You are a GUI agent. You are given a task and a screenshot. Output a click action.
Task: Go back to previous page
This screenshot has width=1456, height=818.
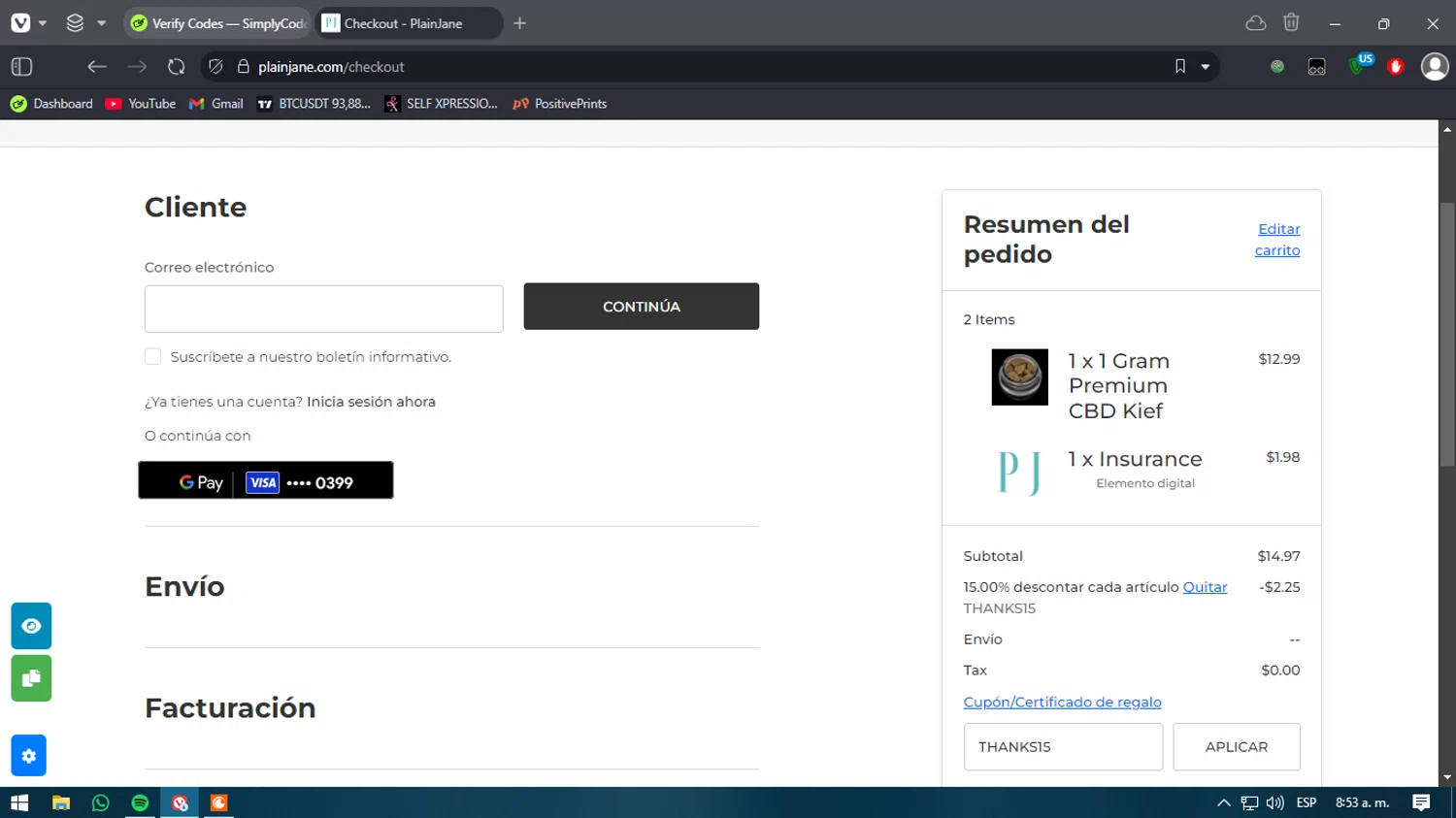[x=96, y=67]
